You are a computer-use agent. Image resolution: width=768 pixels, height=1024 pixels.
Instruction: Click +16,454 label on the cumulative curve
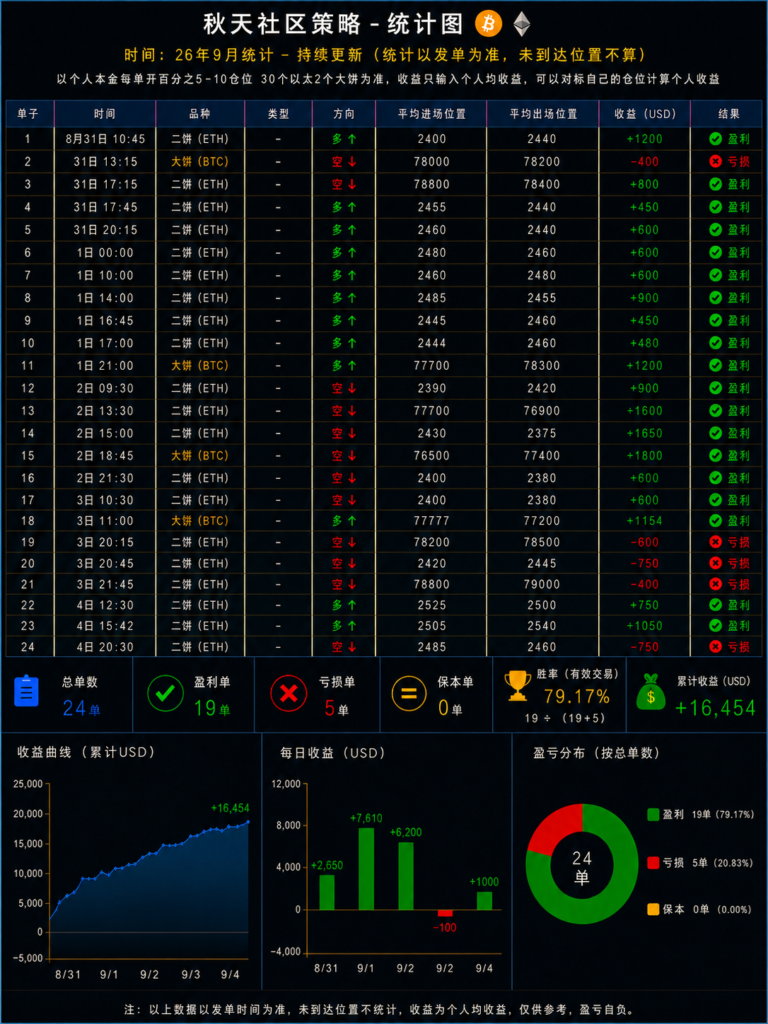point(230,808)
